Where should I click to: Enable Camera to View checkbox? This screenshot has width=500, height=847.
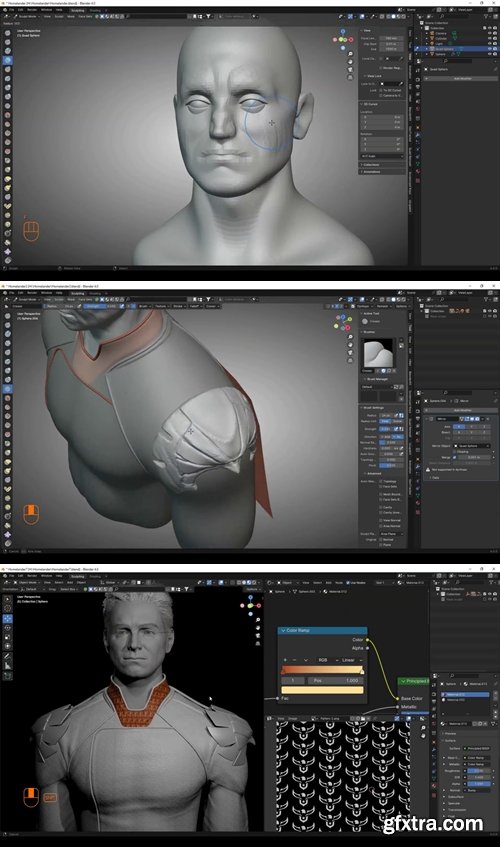point(381,96)
